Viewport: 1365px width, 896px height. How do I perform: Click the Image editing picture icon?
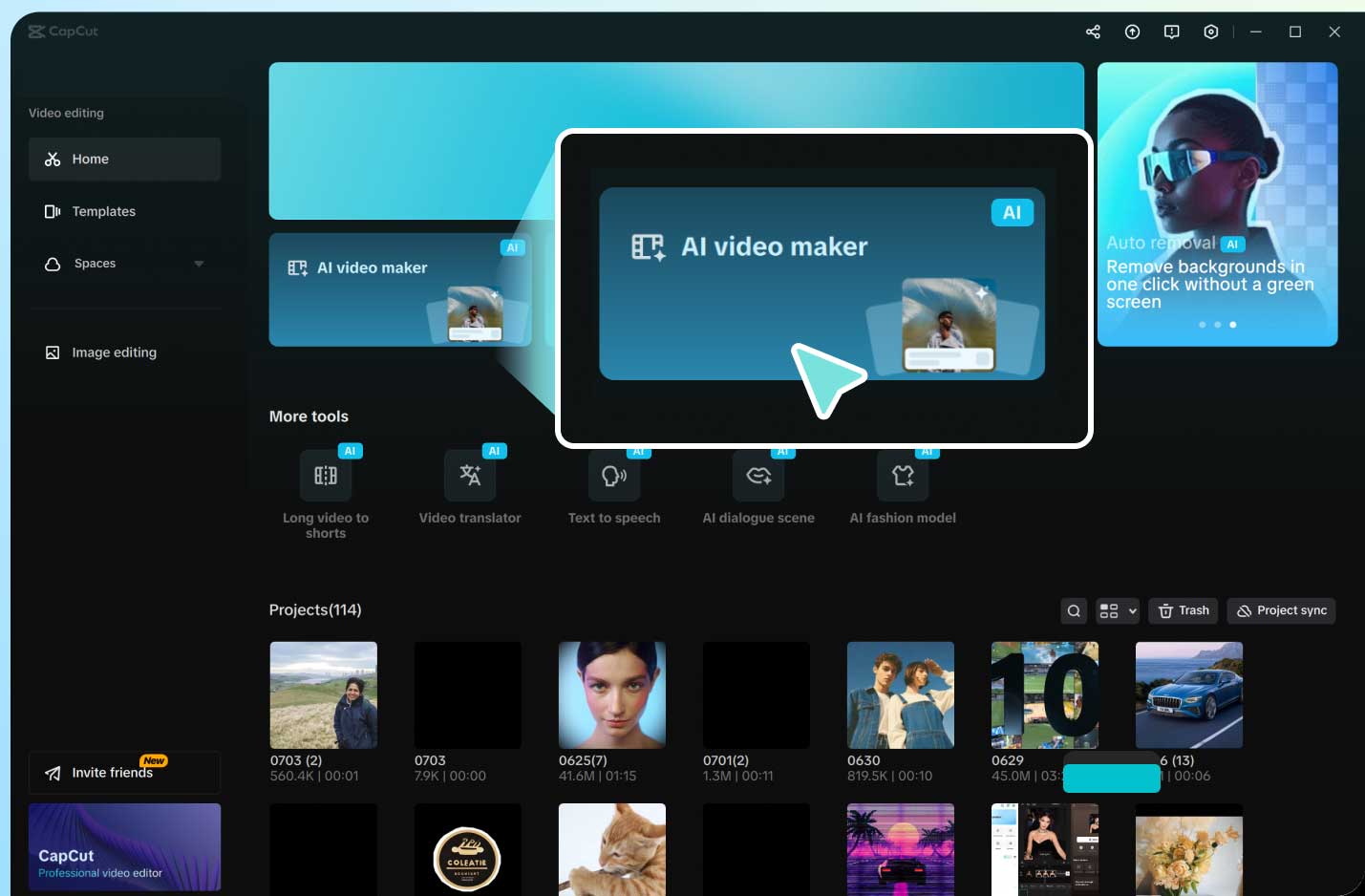pos(53,352)
